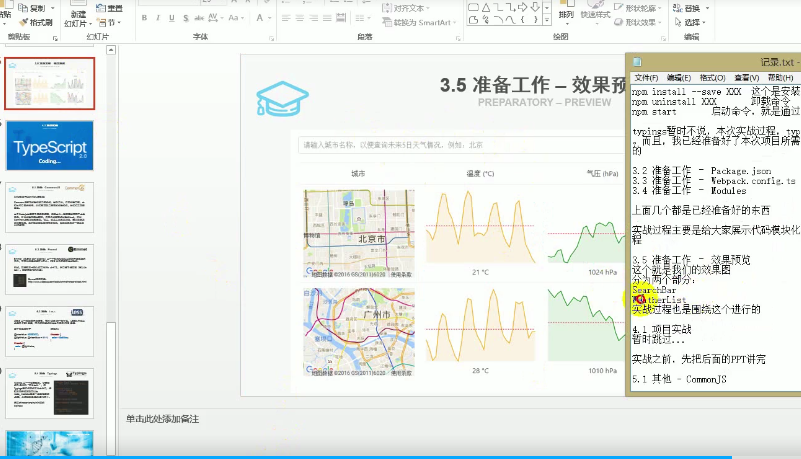The width and height of the screenshot is (801, 459).
Task: Align text right
Action: pos(314,18)
